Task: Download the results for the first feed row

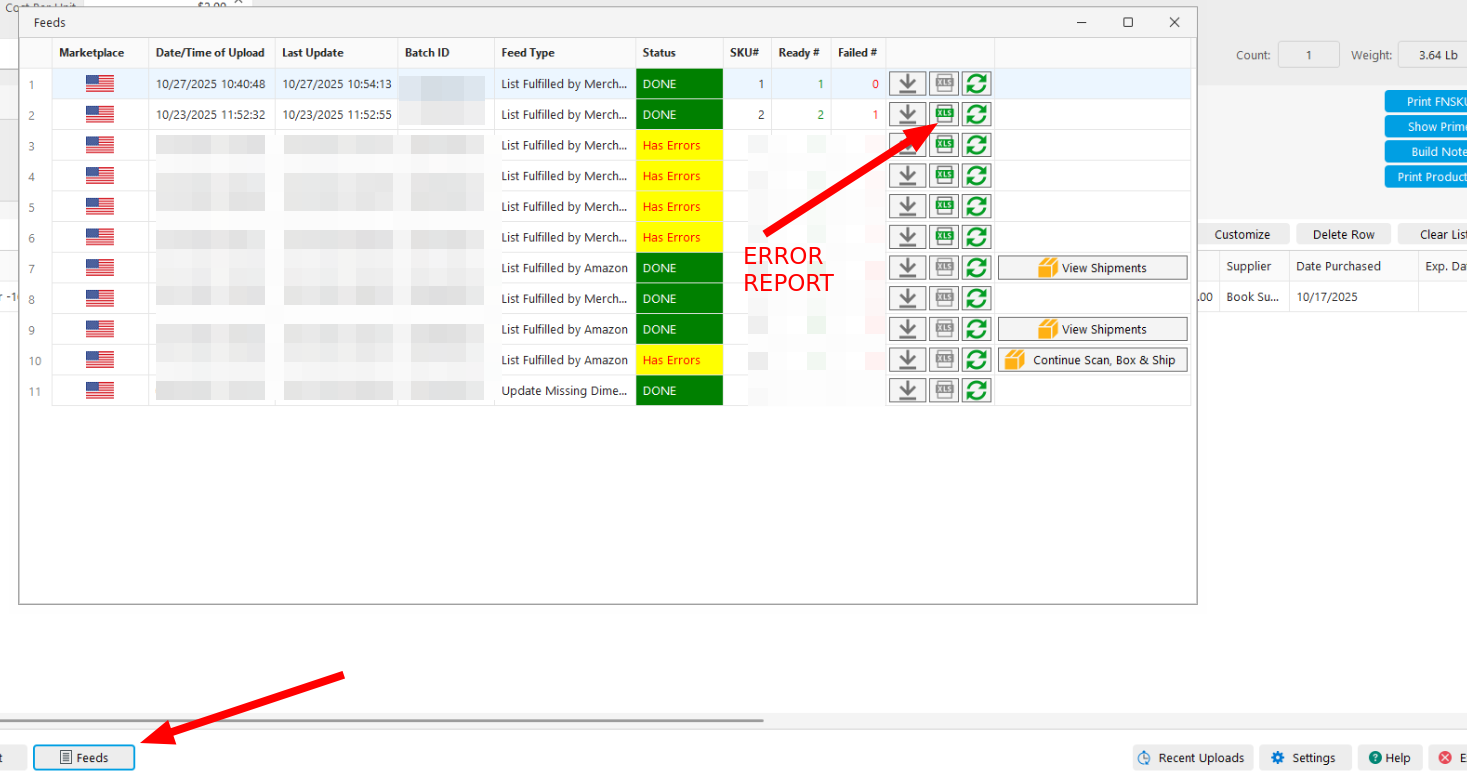Action: coord(908,83)
